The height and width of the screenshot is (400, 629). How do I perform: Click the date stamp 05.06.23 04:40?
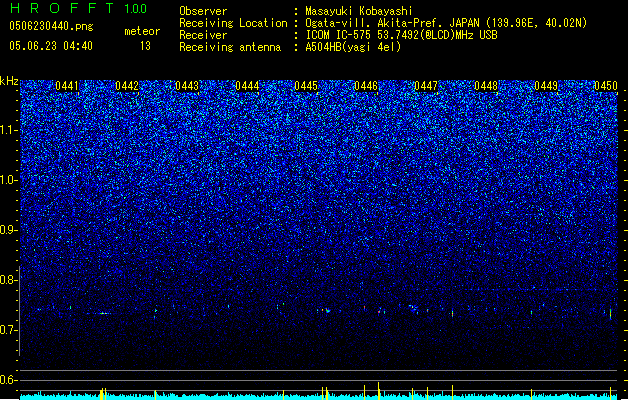tap(51, 46)
